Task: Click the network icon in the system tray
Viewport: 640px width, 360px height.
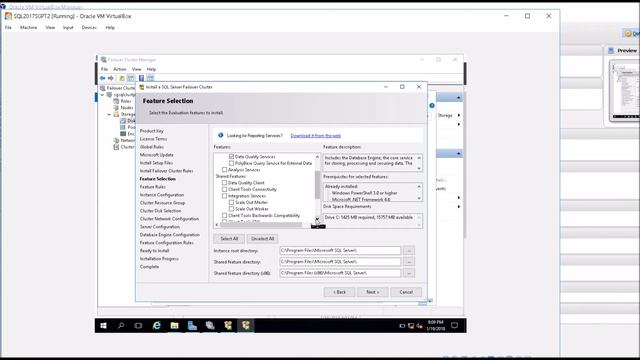Action: click(411, 326)
